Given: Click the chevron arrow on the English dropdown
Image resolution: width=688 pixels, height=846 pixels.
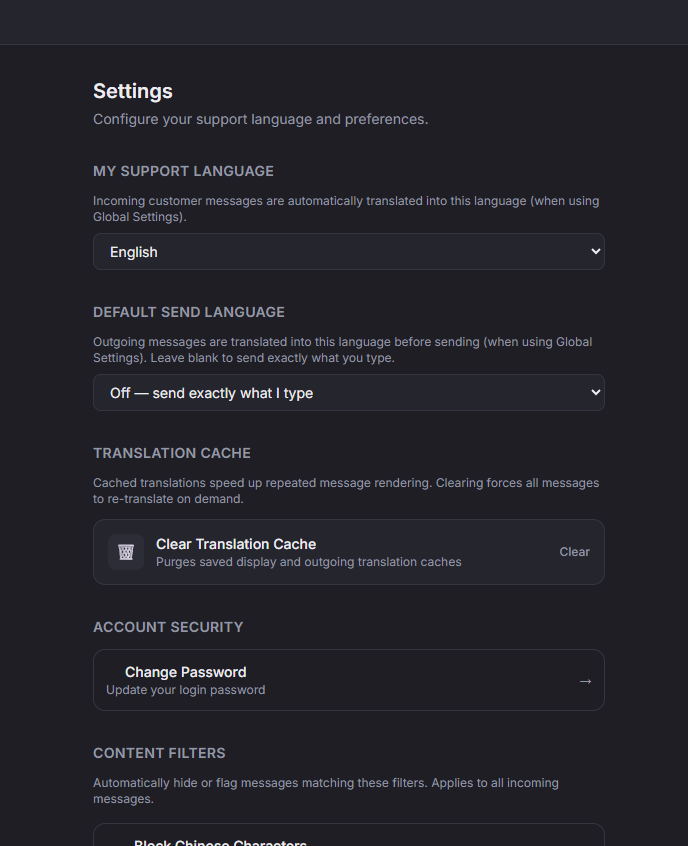Looking at the screenshot, I should (x=595, y=251).
